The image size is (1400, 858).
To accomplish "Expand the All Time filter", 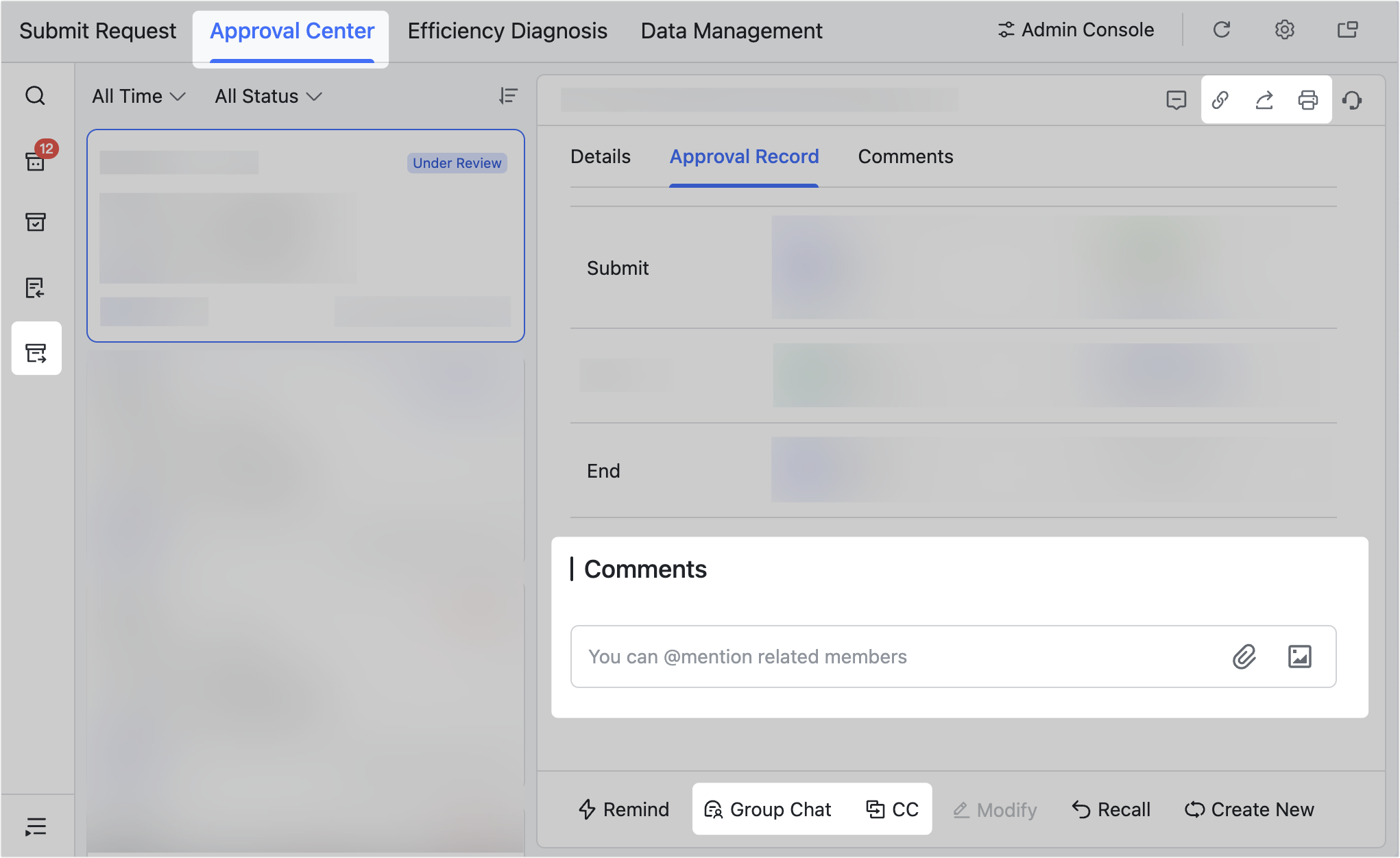I will [137, 96].
